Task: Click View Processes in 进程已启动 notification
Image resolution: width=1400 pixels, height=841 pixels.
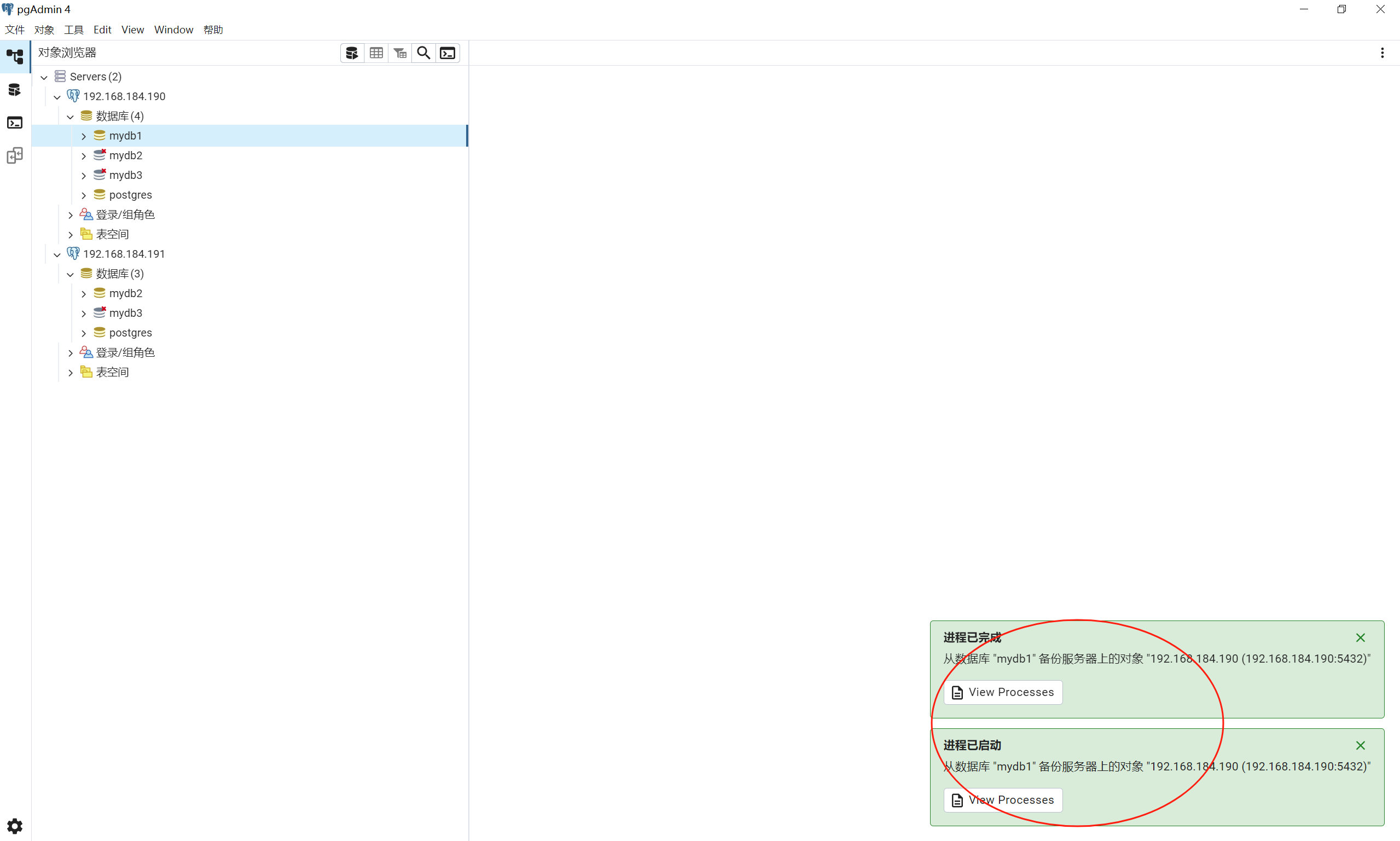Action: coord(1003,799)
